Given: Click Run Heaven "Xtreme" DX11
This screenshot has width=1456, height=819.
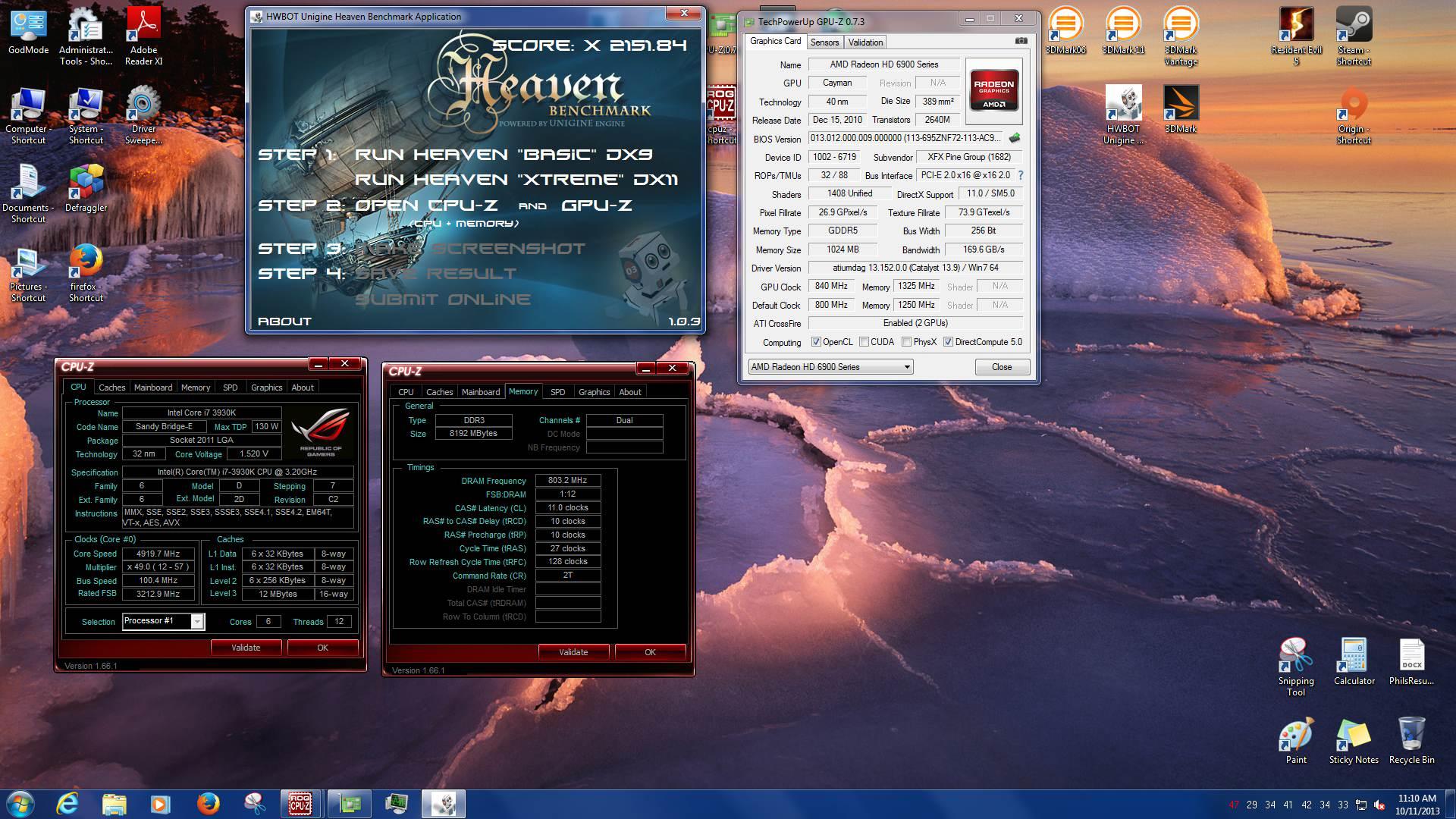Looking at the screenshot, I should point(516,180).
